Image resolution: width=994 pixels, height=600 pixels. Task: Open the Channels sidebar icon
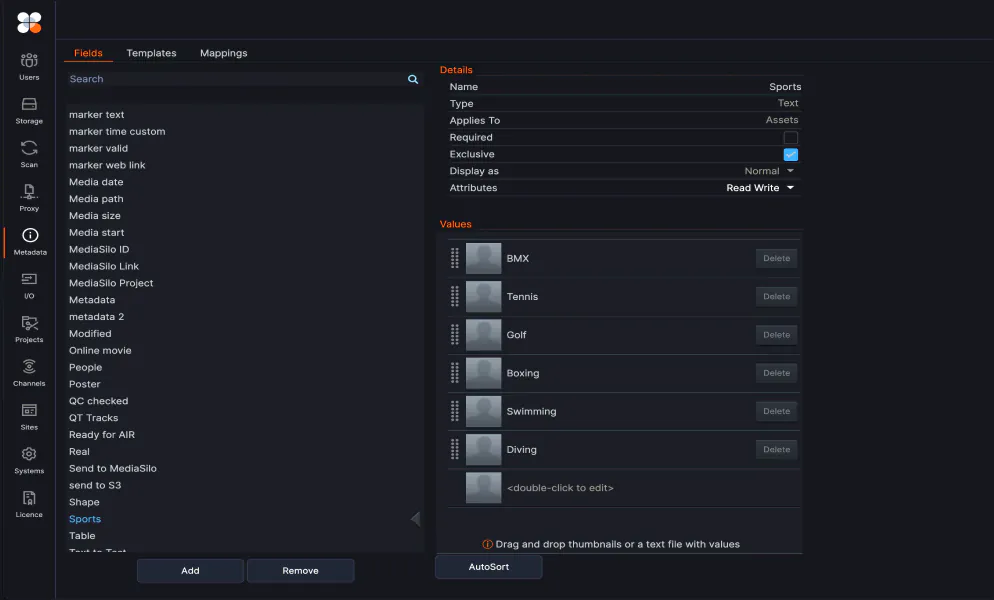(x=29, y=372)
